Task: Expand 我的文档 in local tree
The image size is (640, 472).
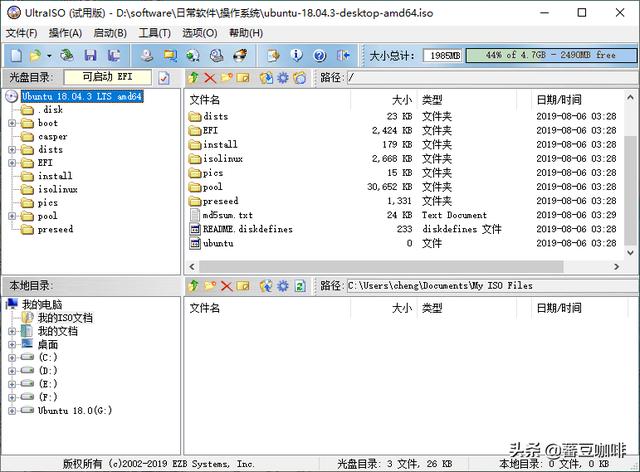Action: click(x=12, y=331)
